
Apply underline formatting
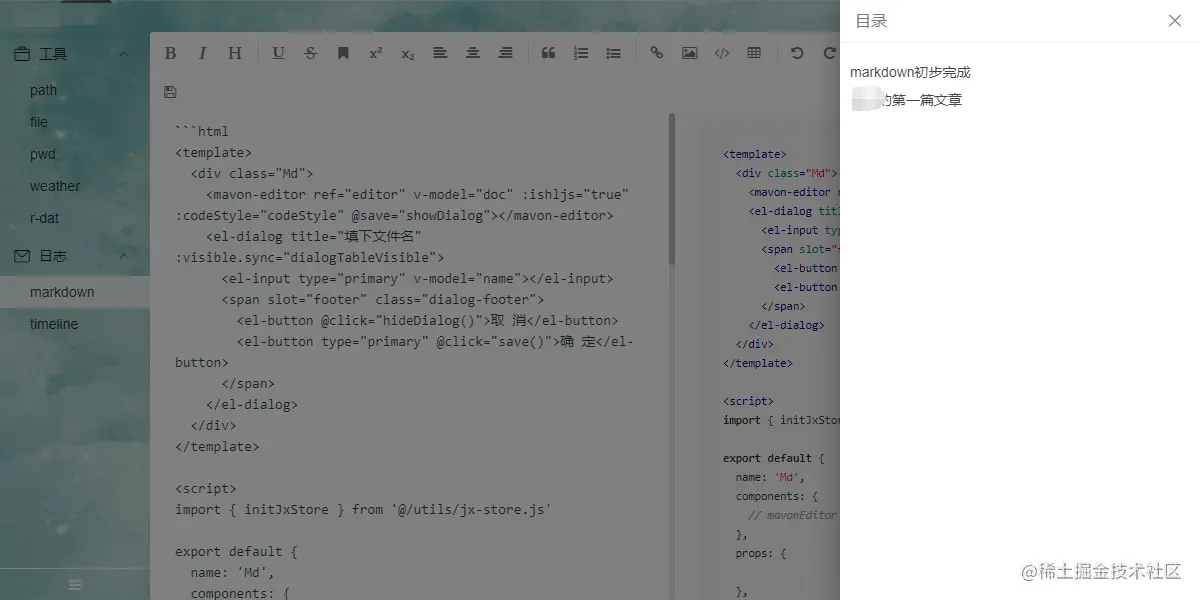(278, 53)
